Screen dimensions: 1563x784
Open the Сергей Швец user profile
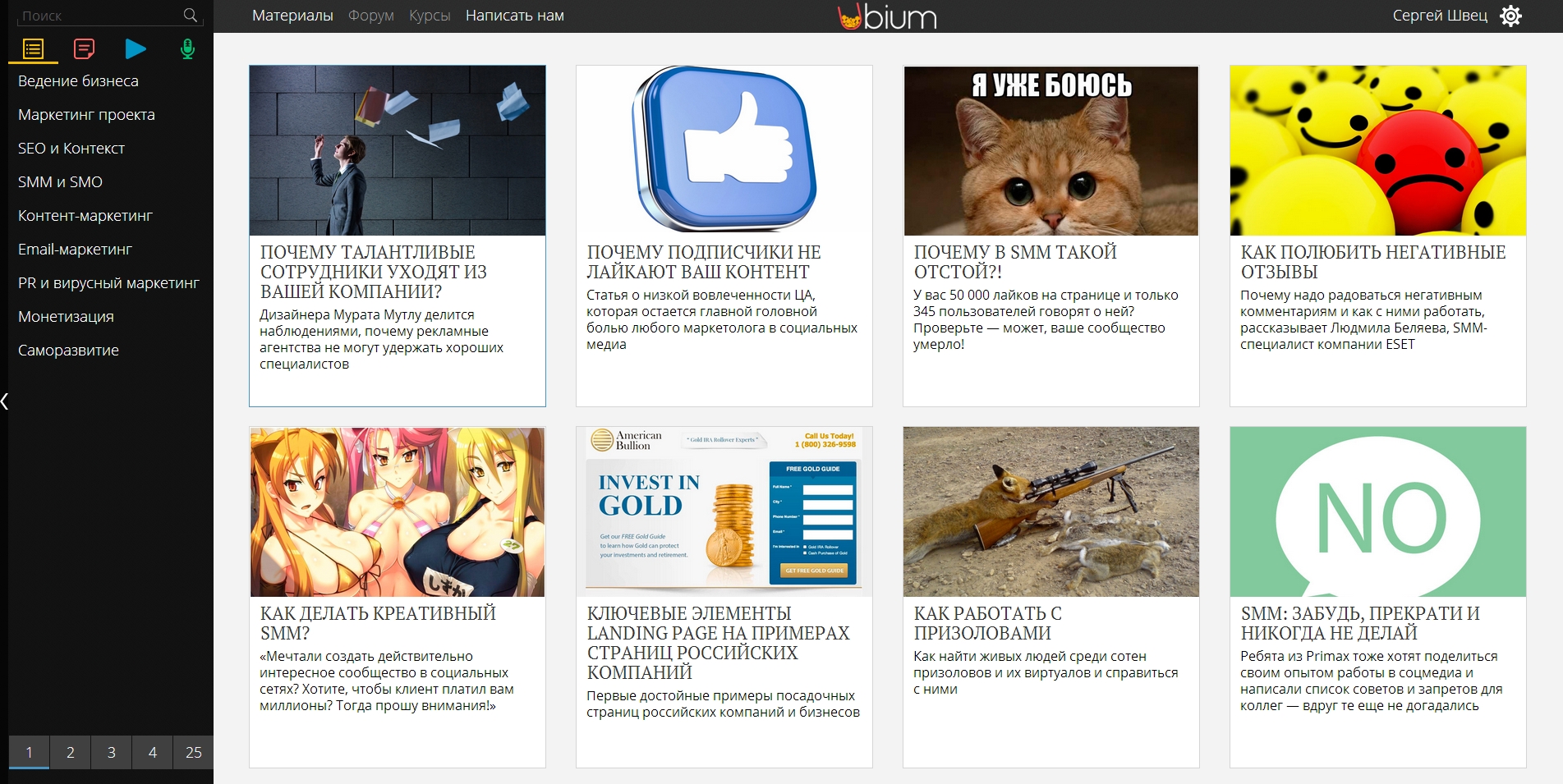1439,16
